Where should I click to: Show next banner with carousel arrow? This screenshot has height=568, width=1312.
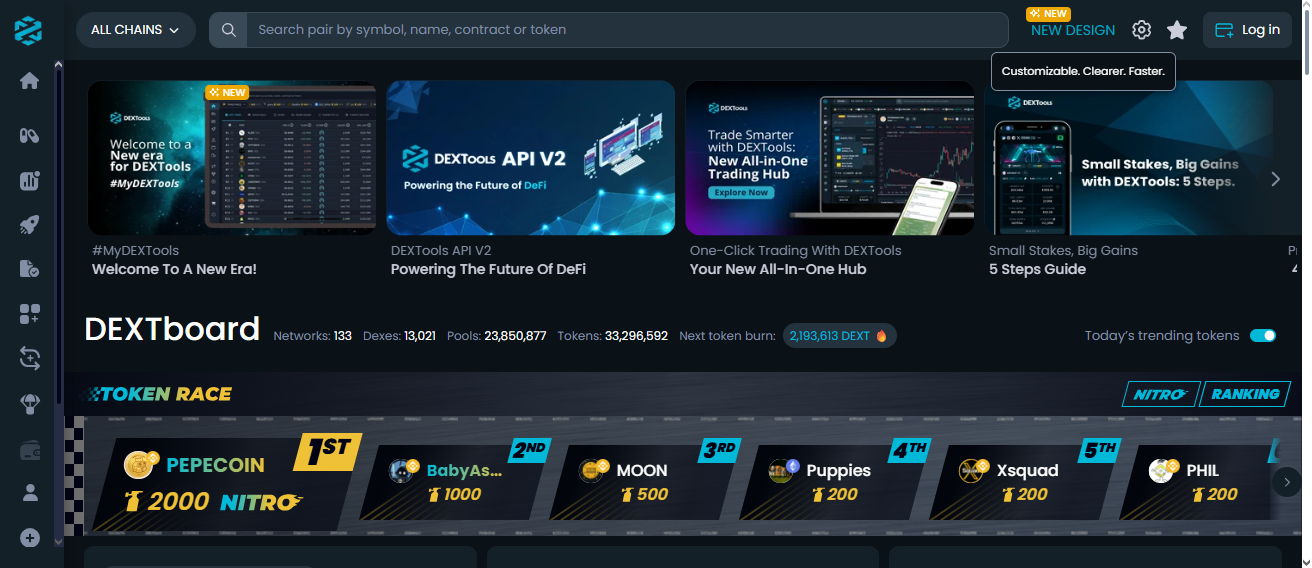tap(1275, 179)
